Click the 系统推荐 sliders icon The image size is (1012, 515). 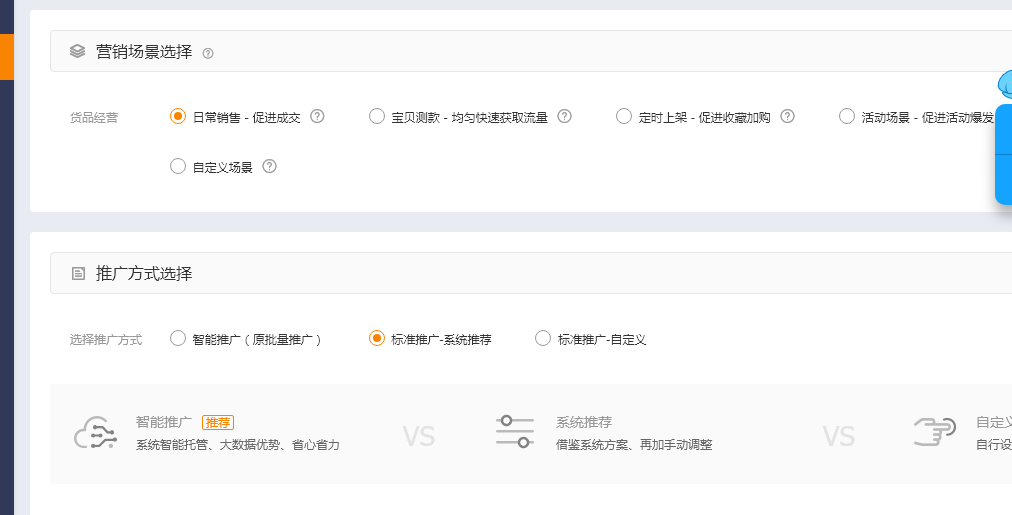coord(515,431)
